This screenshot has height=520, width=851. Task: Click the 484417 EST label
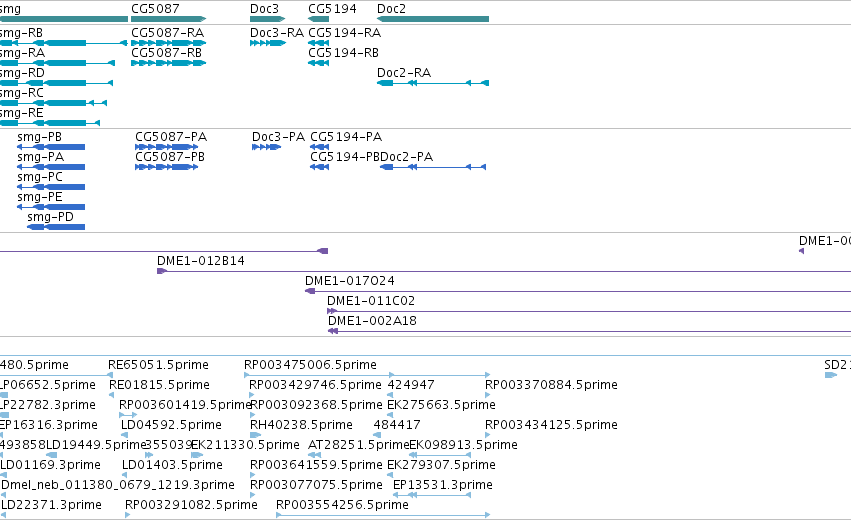coord(397,425)
